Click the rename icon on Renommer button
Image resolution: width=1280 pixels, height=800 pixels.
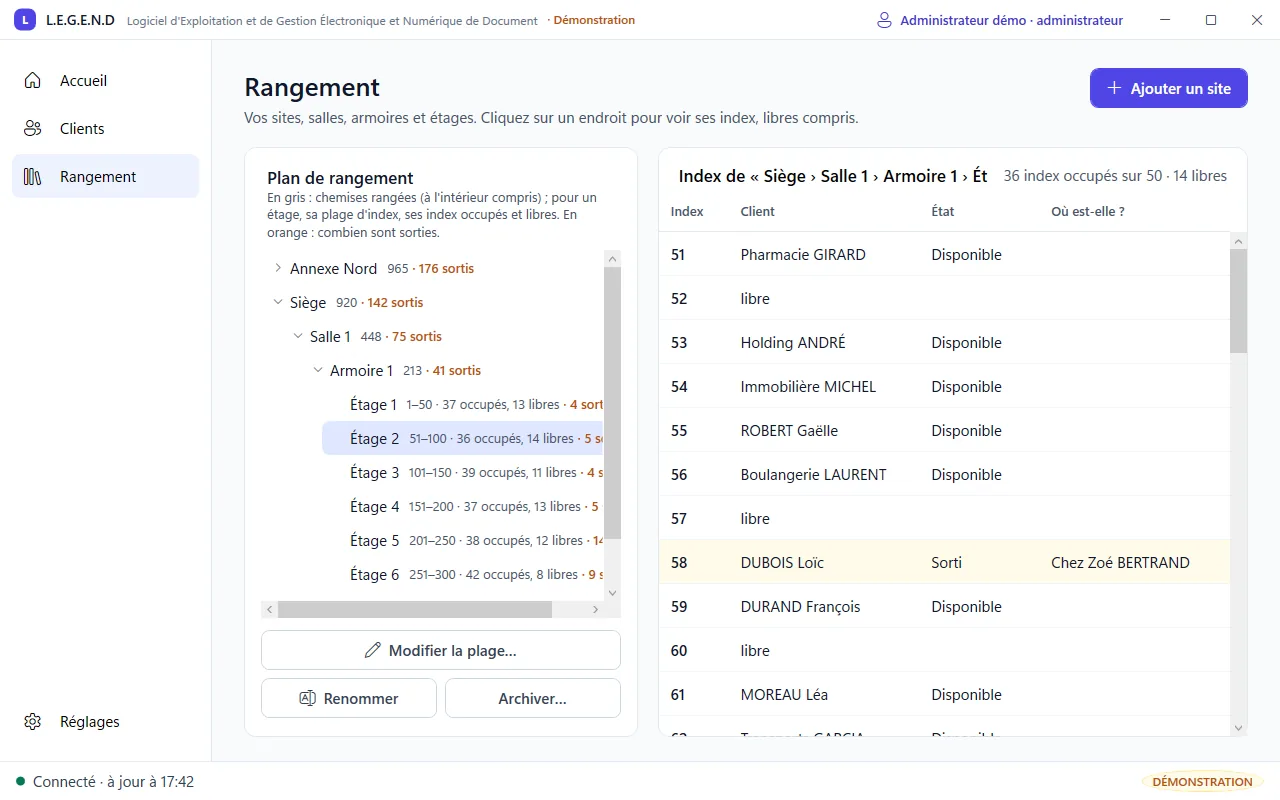click(308, 698)
